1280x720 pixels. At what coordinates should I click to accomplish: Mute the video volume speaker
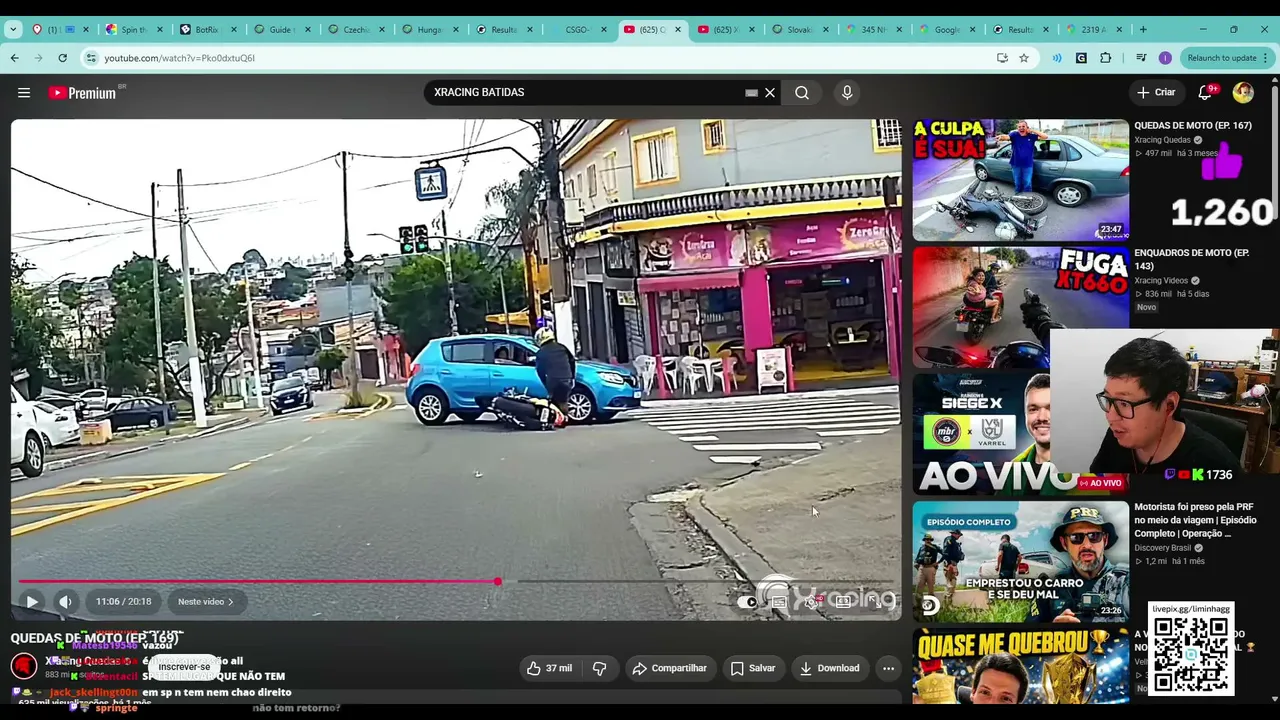65,602
